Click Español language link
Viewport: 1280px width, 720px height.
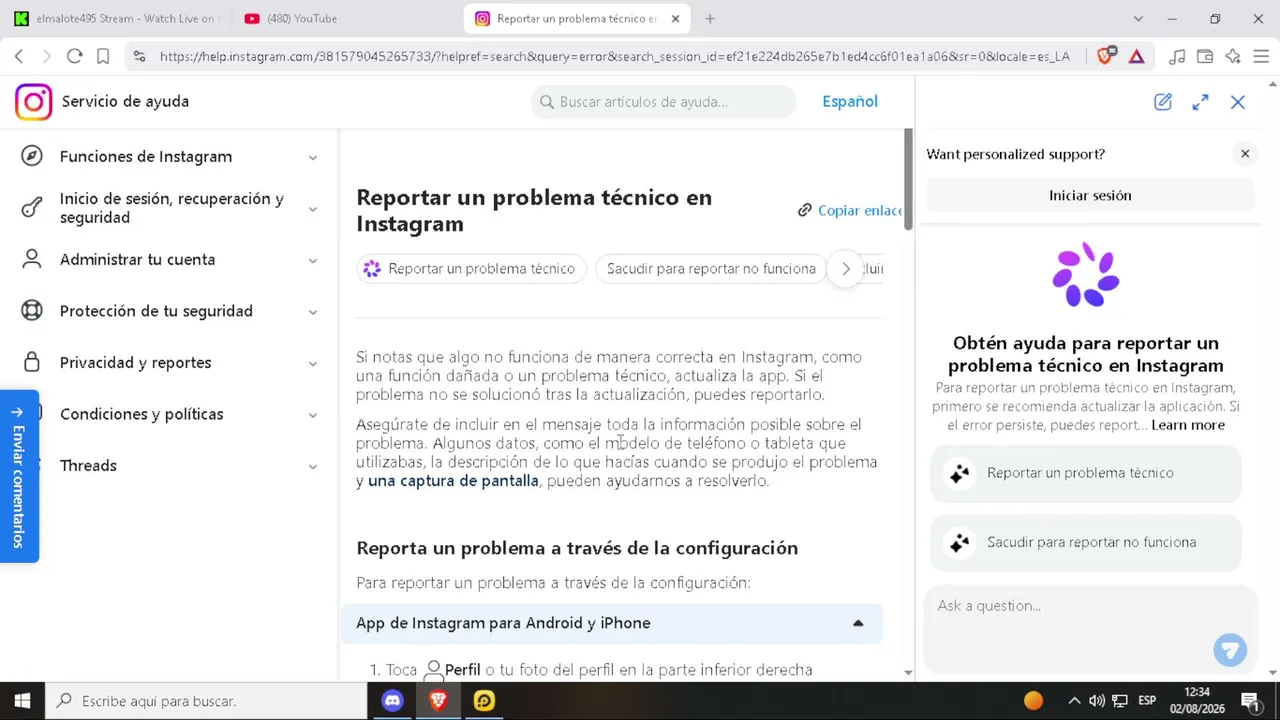point(850,102)
